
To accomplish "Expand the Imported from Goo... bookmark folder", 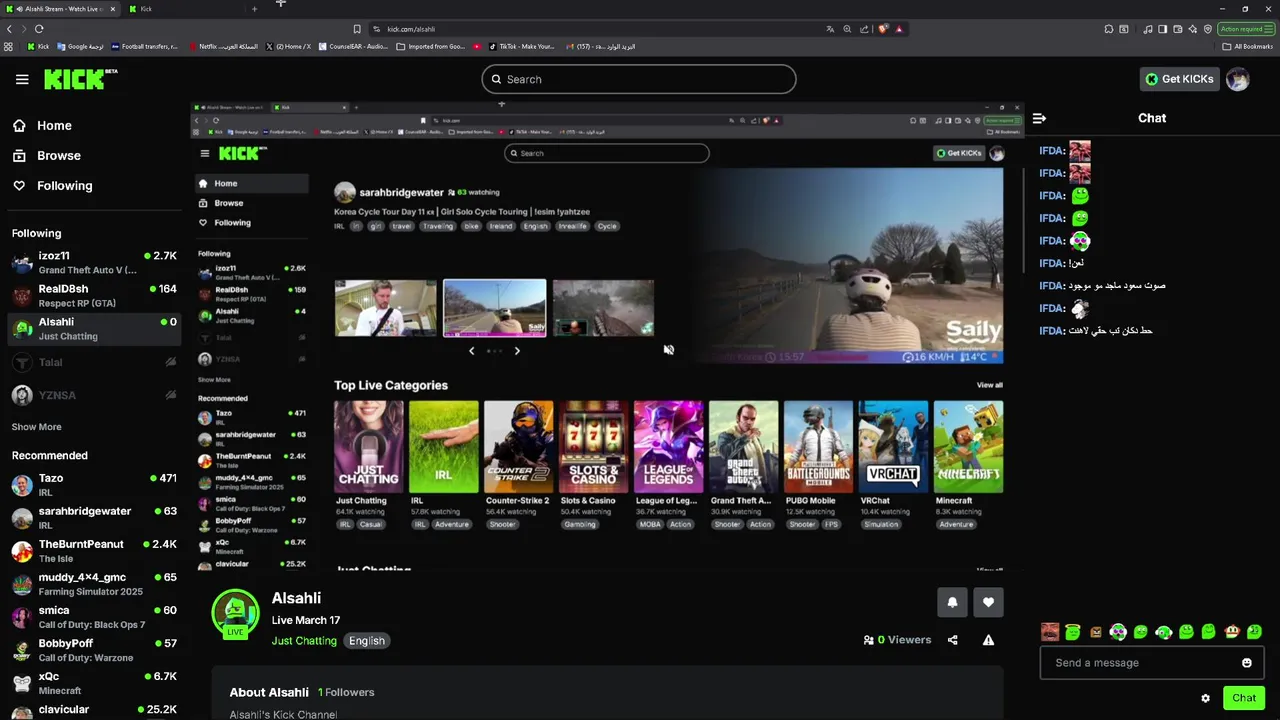I will pos(431,46).
